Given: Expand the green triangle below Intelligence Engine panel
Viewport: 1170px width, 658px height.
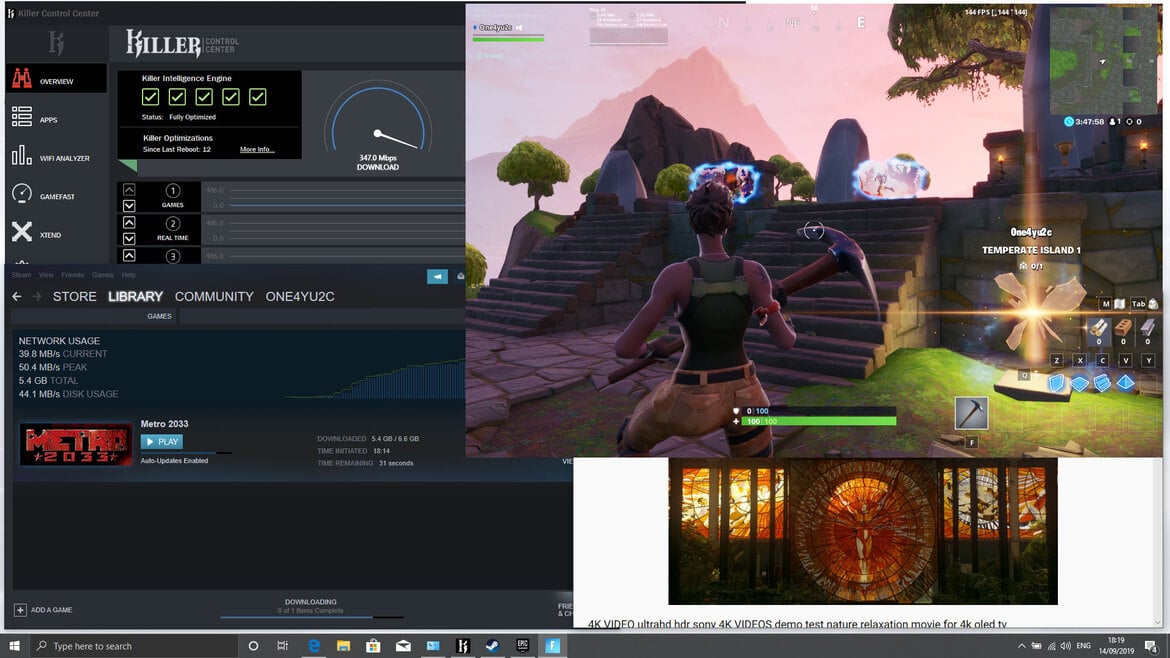Looking at the screenshot, I should (x=128, y=165).
